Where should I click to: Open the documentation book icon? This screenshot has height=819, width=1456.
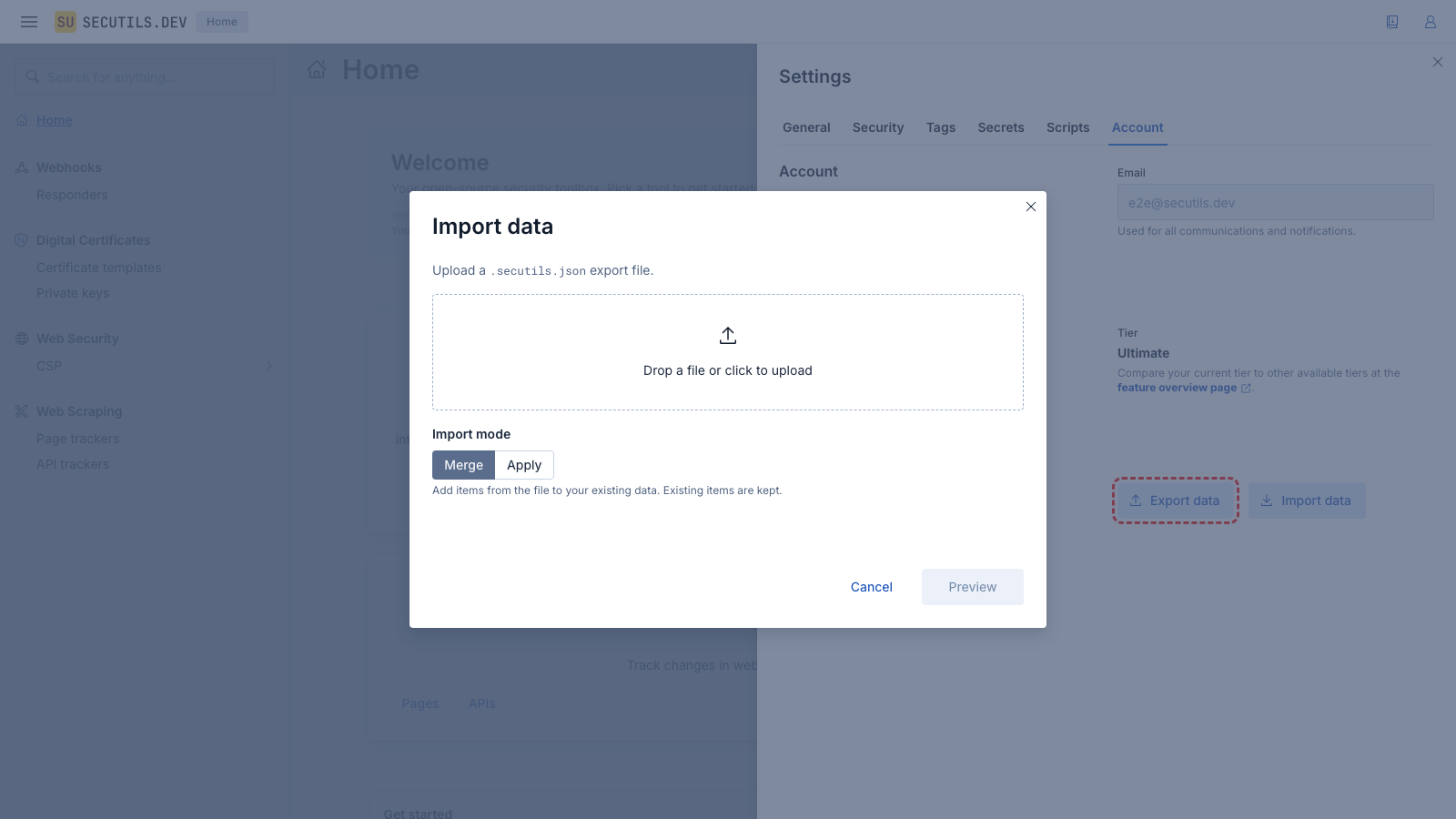[x=1392, y=22]
